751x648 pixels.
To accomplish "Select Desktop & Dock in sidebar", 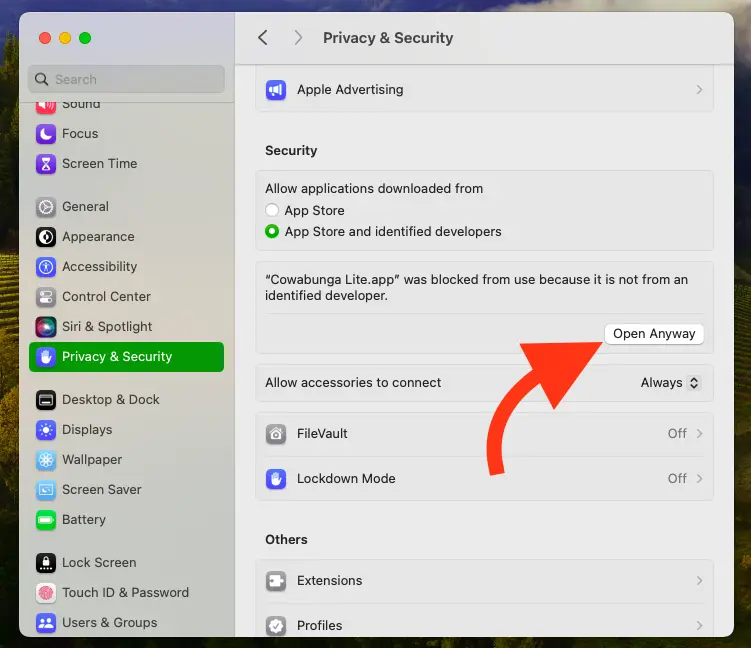I will point(126,400).
